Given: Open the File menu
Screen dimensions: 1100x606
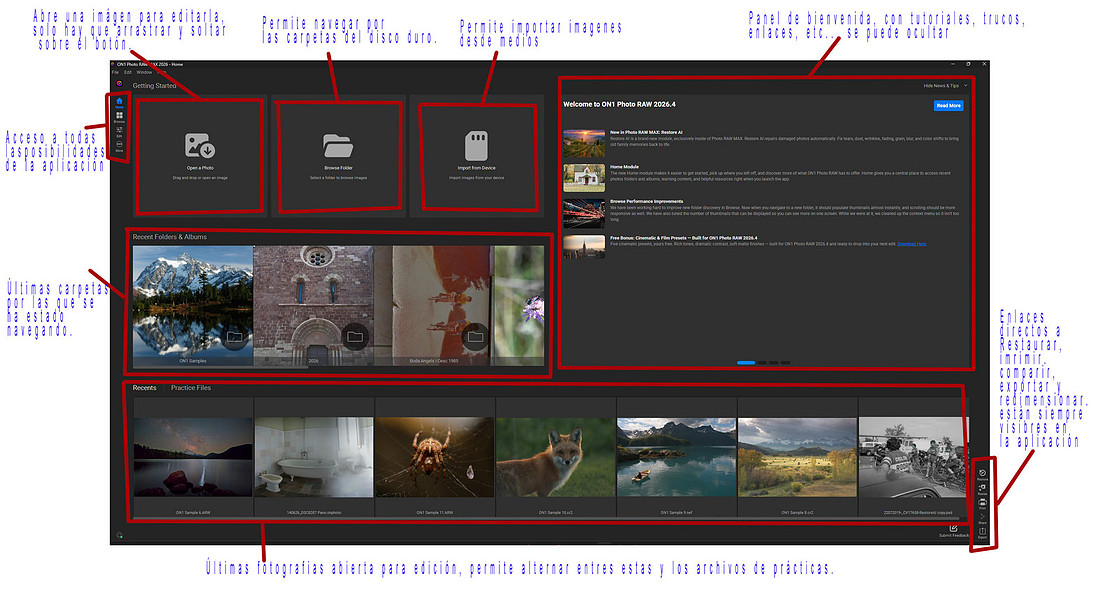Looking at the screenshot, I should coord(115,72).
